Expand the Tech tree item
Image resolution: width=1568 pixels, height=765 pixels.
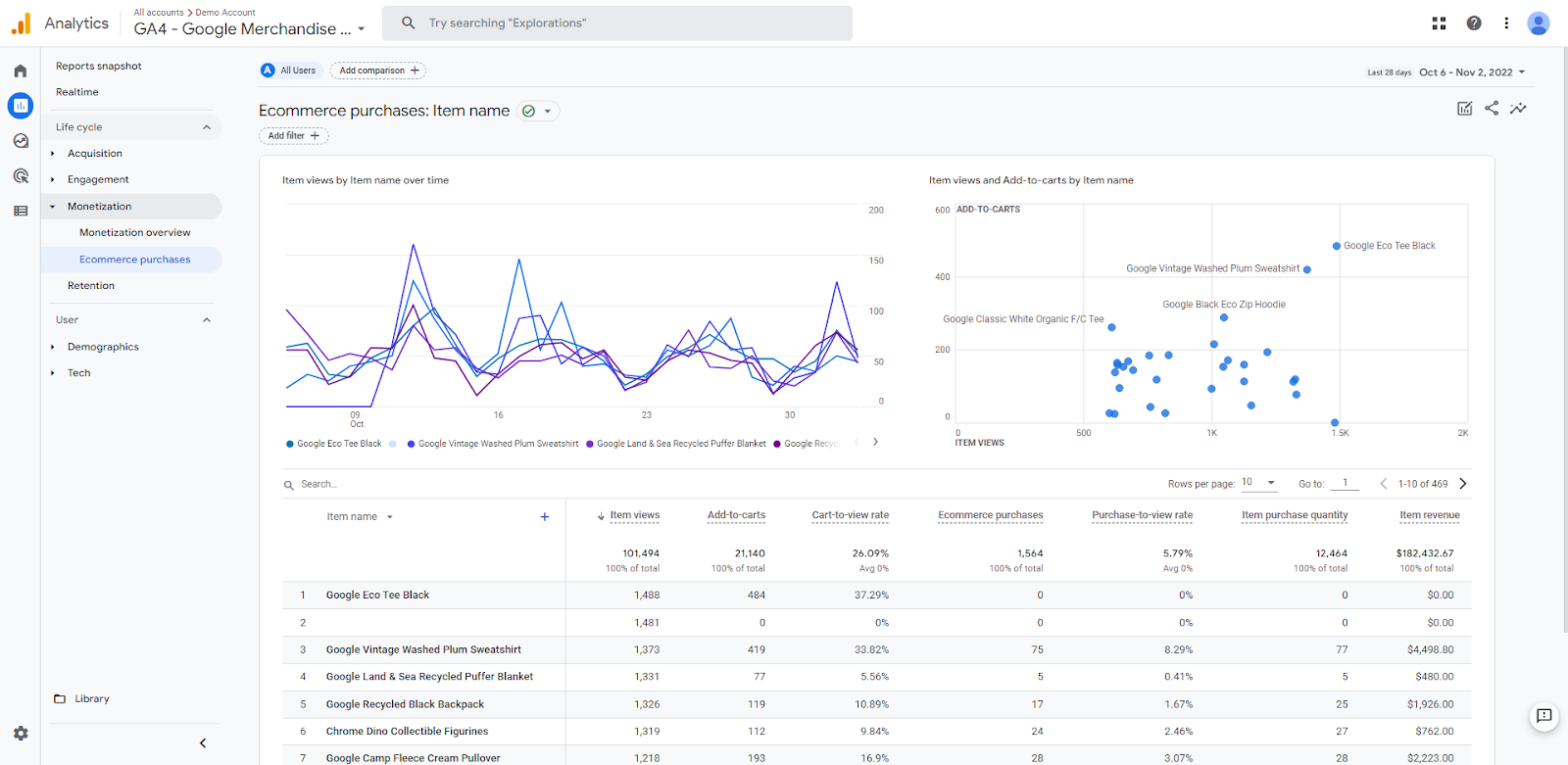click(x=53, y=373)
